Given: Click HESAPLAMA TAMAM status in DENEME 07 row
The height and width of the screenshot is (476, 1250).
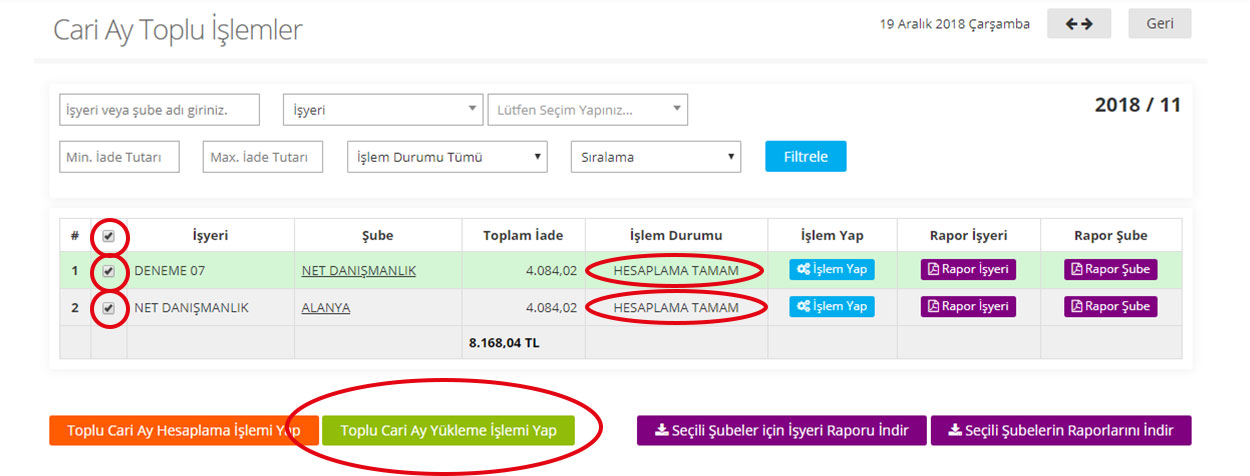Looking at the screenshot, I should [676, 271].
